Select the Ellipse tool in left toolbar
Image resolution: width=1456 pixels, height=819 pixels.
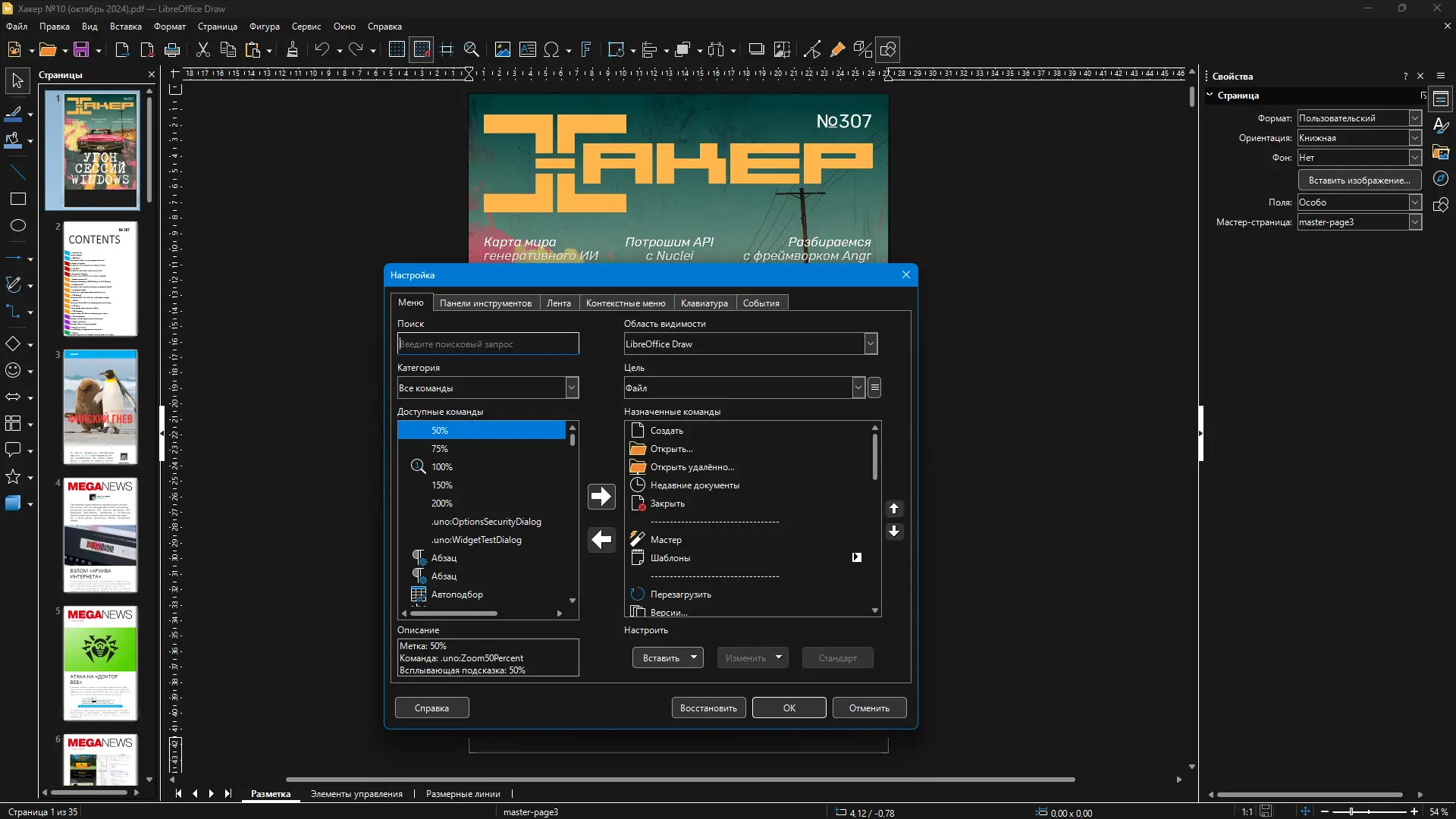coord(17,225)
